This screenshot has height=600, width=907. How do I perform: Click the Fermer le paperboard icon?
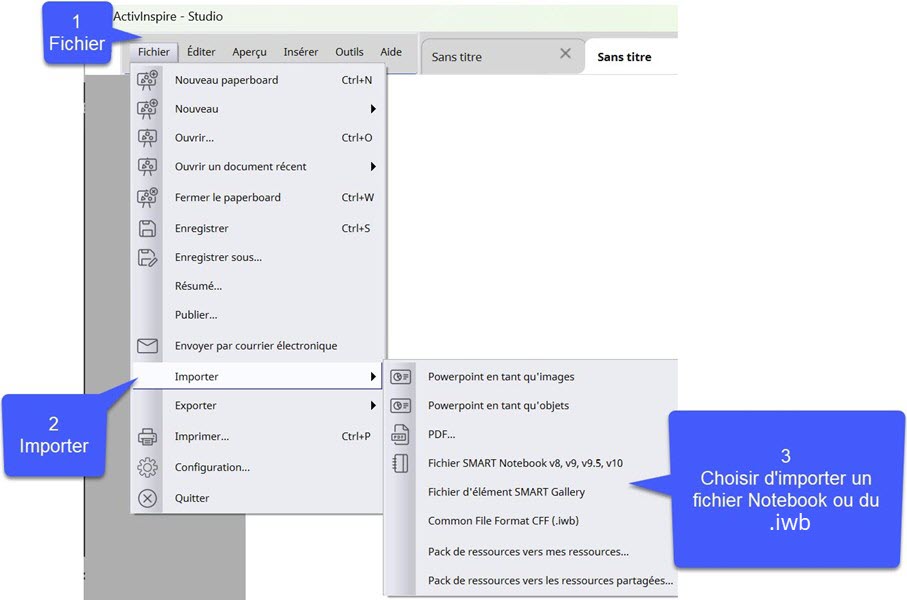coord(148,197)
